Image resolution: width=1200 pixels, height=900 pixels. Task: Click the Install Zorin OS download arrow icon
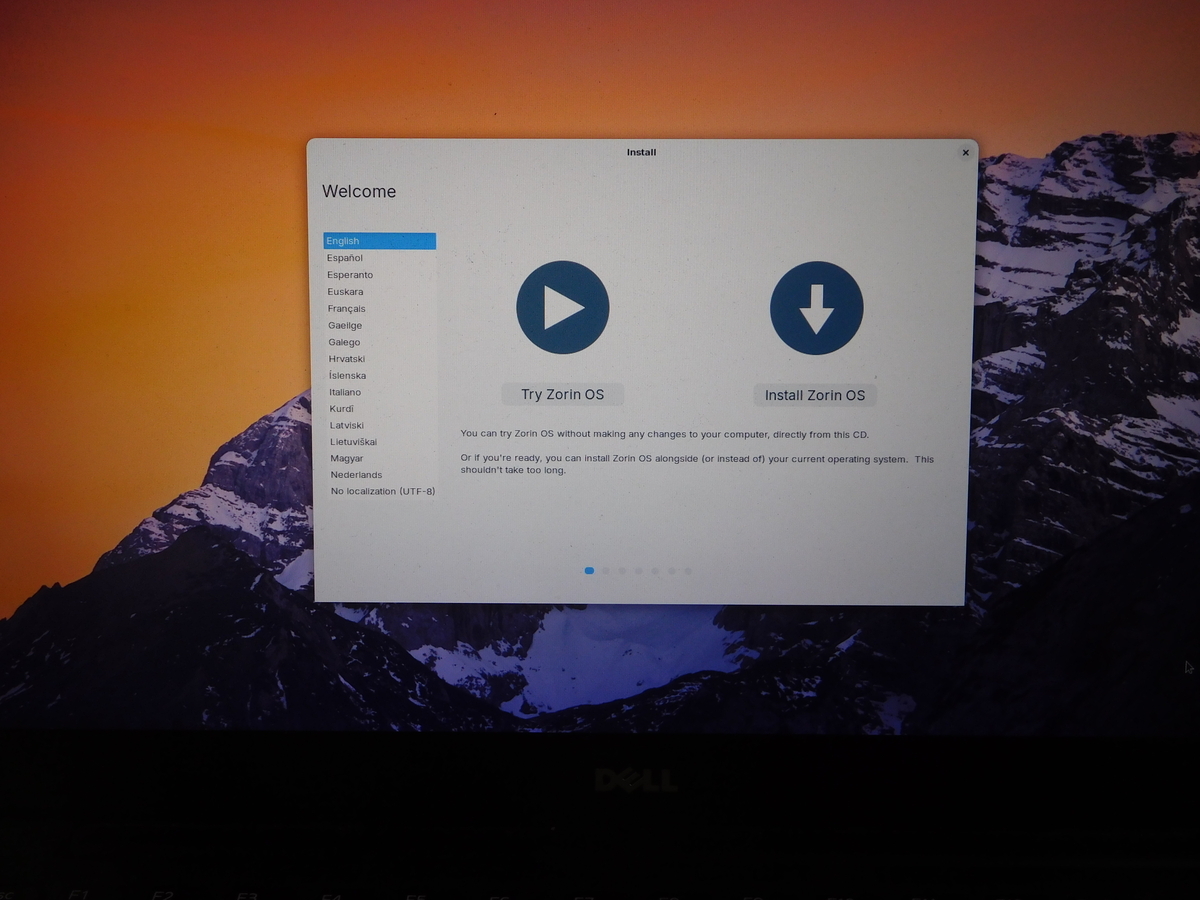[816, 308]
